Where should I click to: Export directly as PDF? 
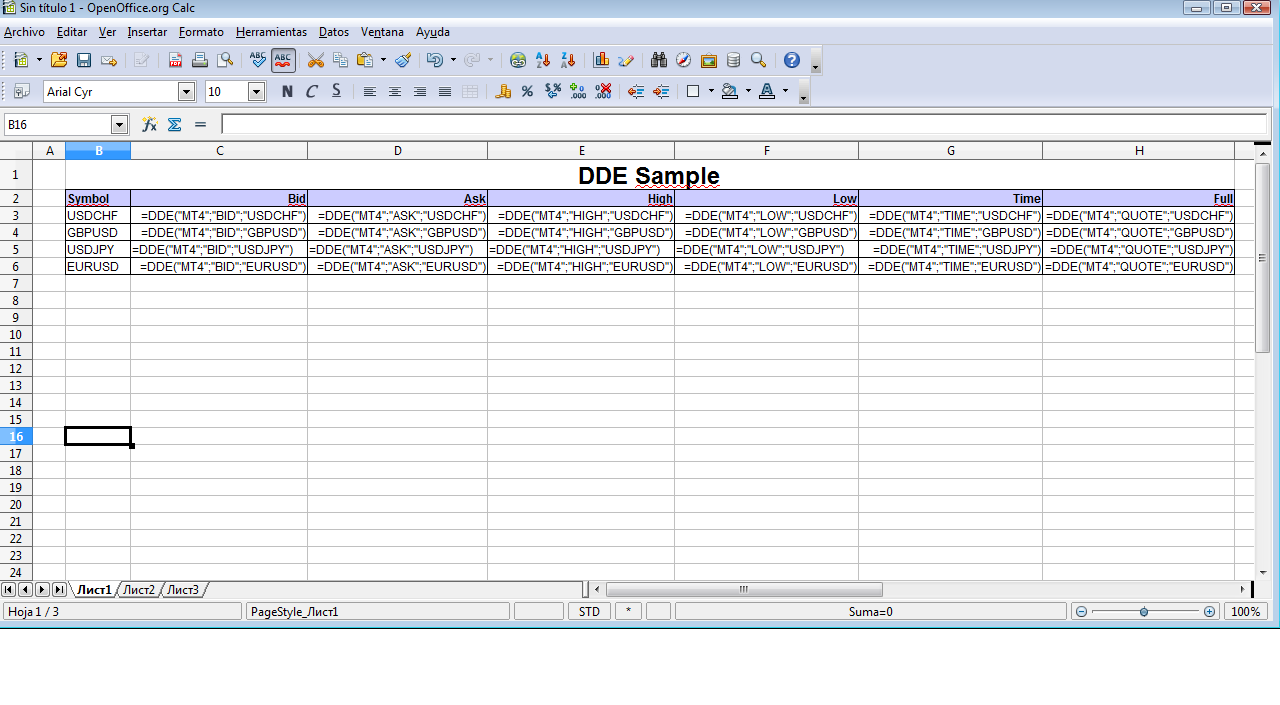point(175,60)
